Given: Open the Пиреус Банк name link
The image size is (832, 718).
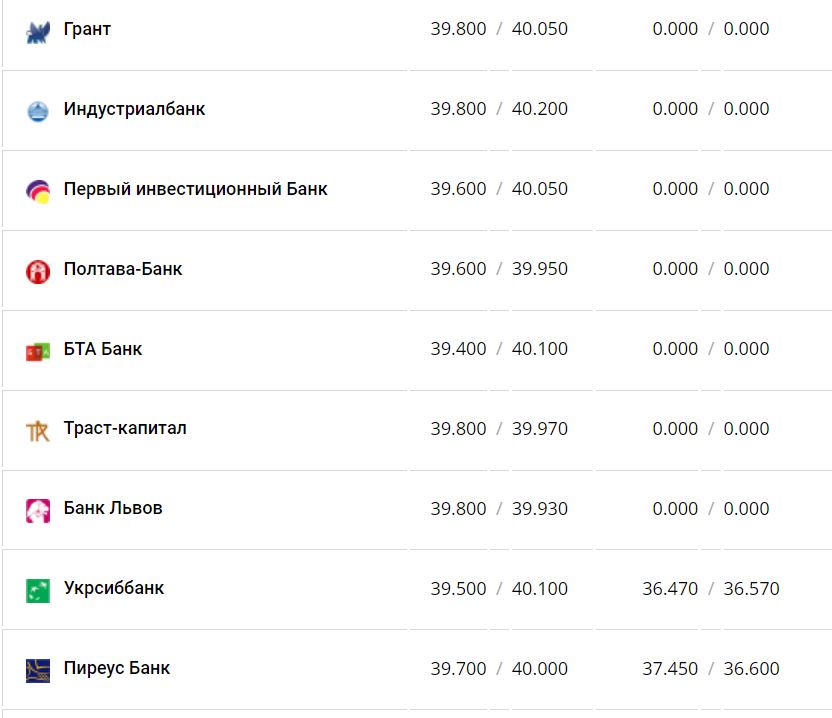Looking at the screenshot, I should (x=117, y=668).
